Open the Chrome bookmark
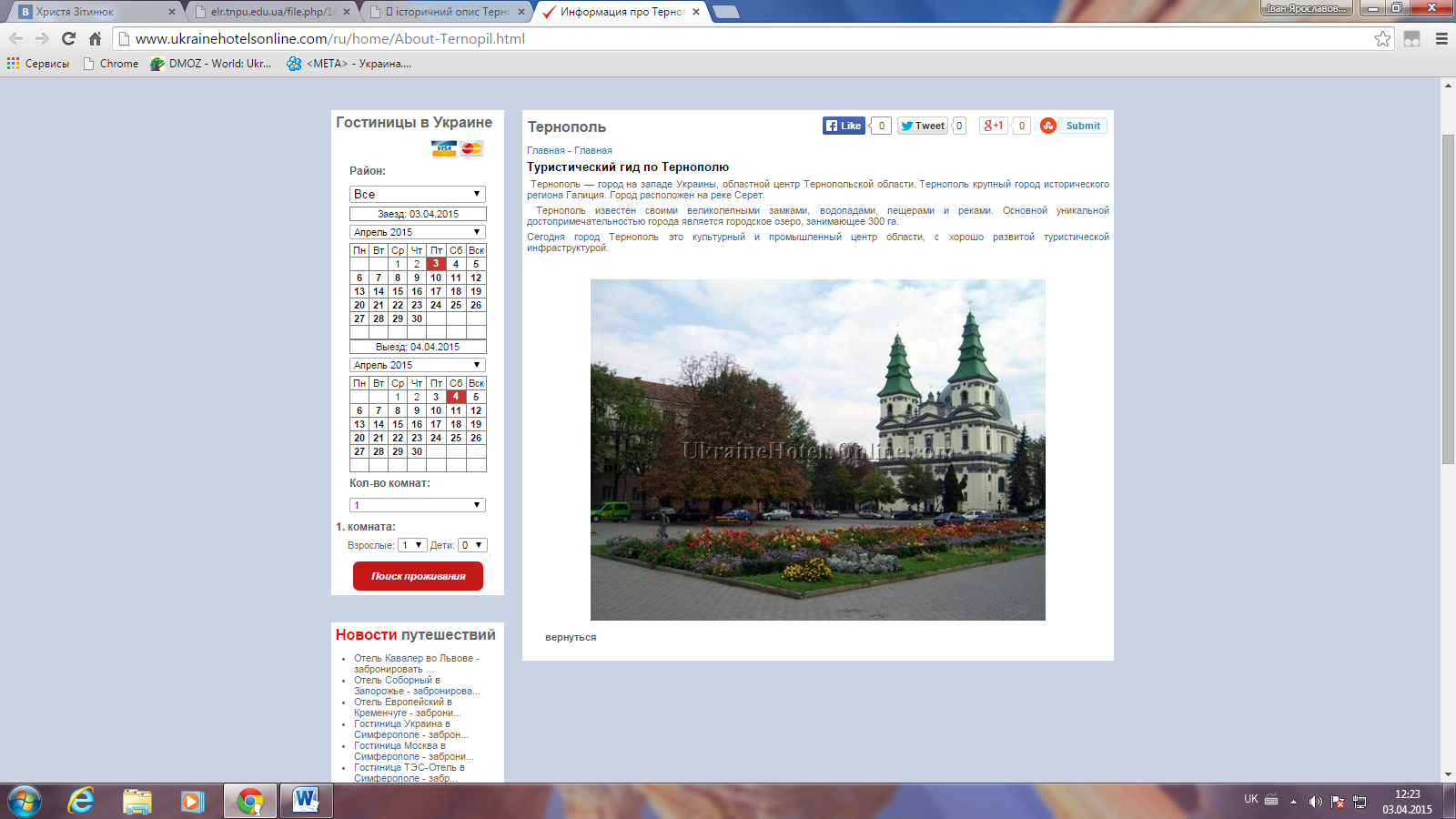The height and width of the screenshot is (819, 1456). click(110, 64)
